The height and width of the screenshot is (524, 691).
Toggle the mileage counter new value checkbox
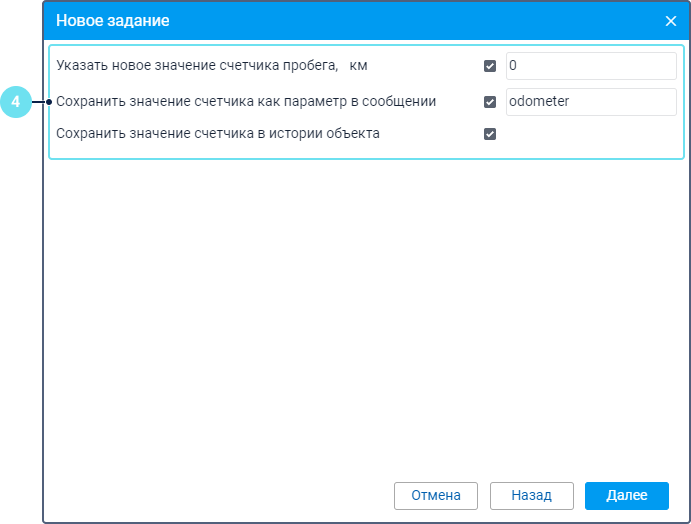click(x=490, y=67)
